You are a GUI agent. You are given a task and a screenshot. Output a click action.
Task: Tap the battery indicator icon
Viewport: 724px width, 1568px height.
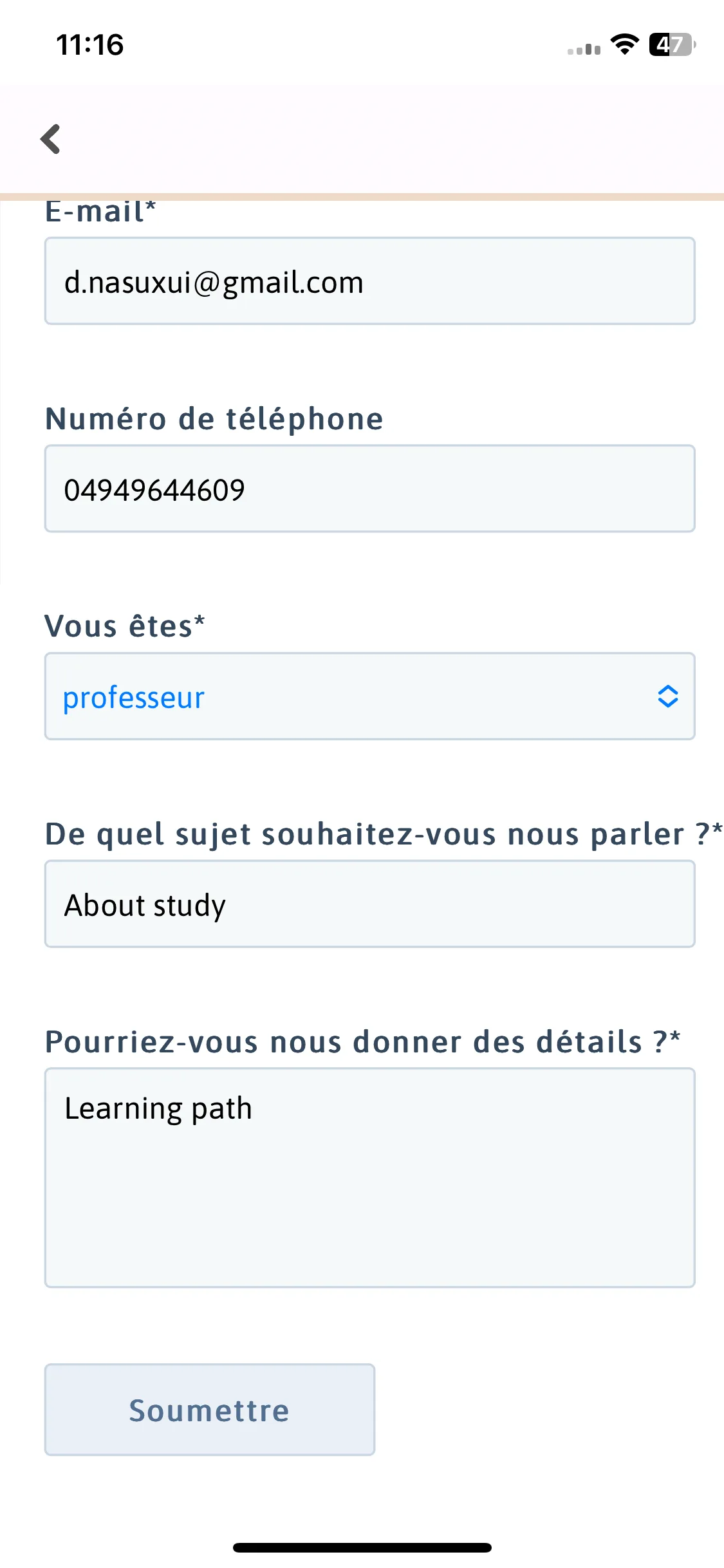[x=672, y=44]
